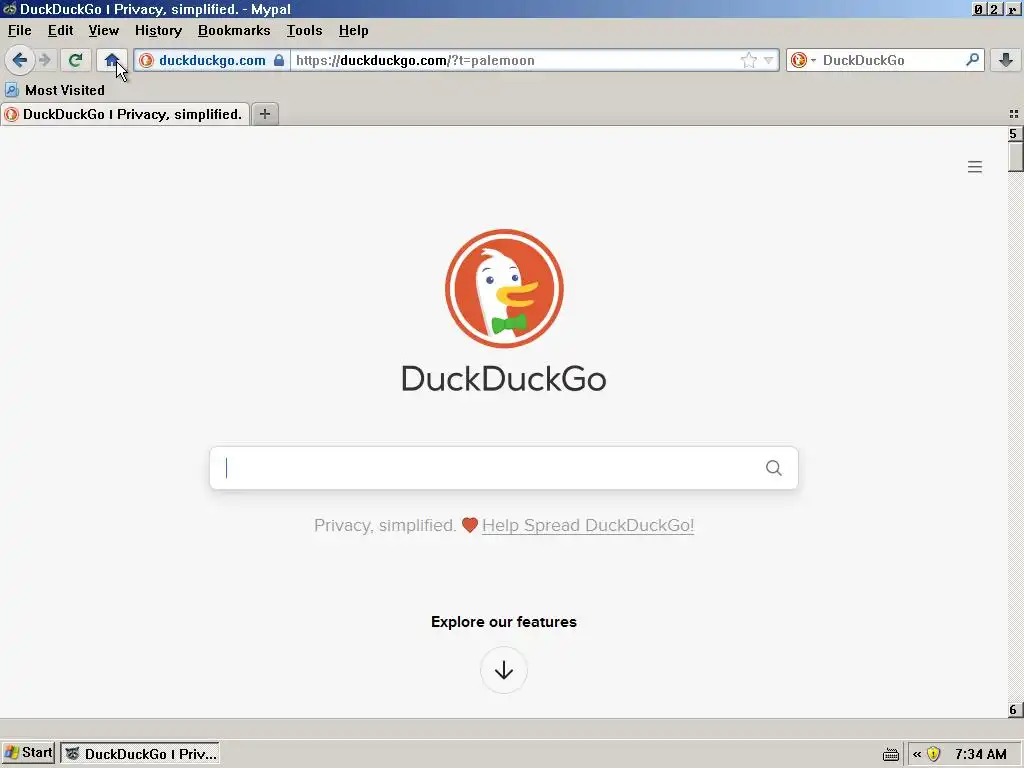Reload the page with the refresh icon
Image resolution: width=1024 pixels, height=768 pixels.
point(76,61)
